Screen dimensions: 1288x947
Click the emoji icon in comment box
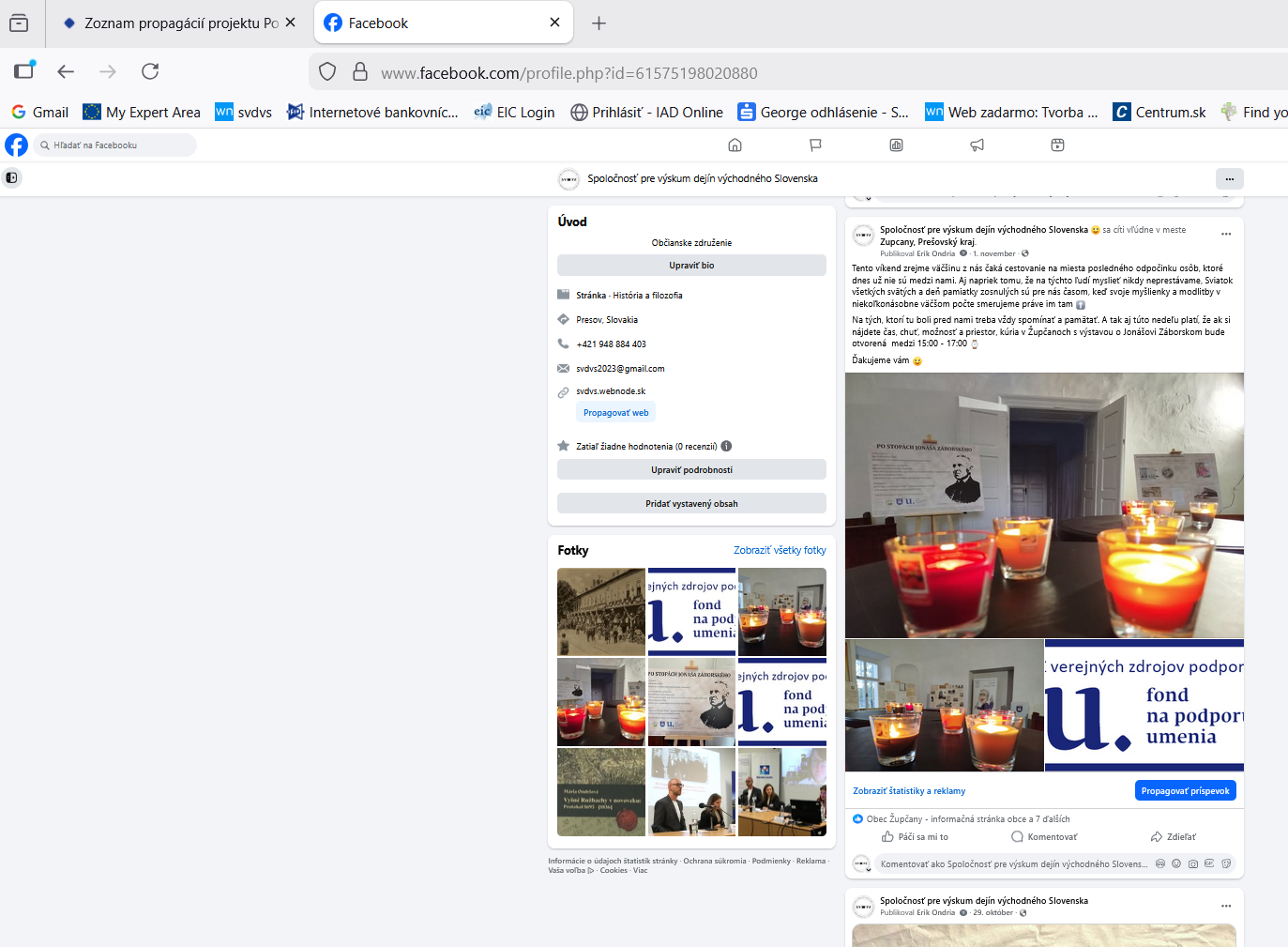(1176, 863)
